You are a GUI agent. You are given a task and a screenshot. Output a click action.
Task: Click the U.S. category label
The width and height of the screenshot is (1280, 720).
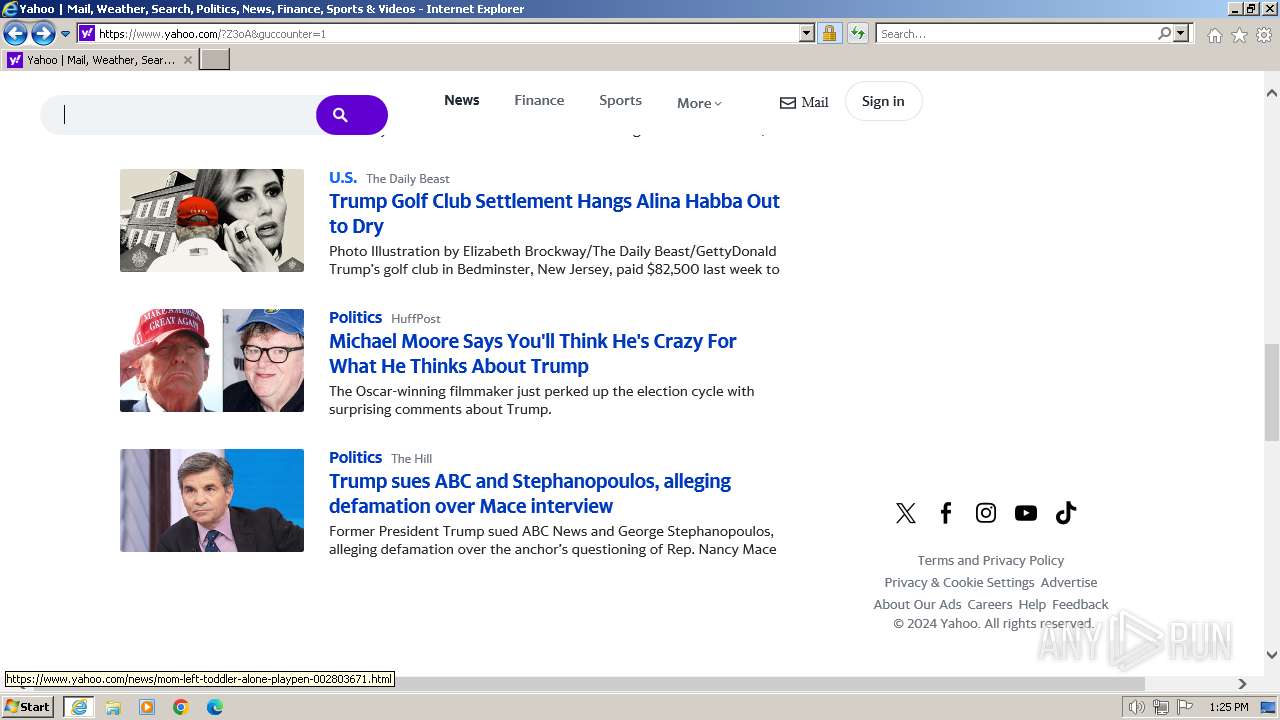pyautogui.click(x=343, y=177)
